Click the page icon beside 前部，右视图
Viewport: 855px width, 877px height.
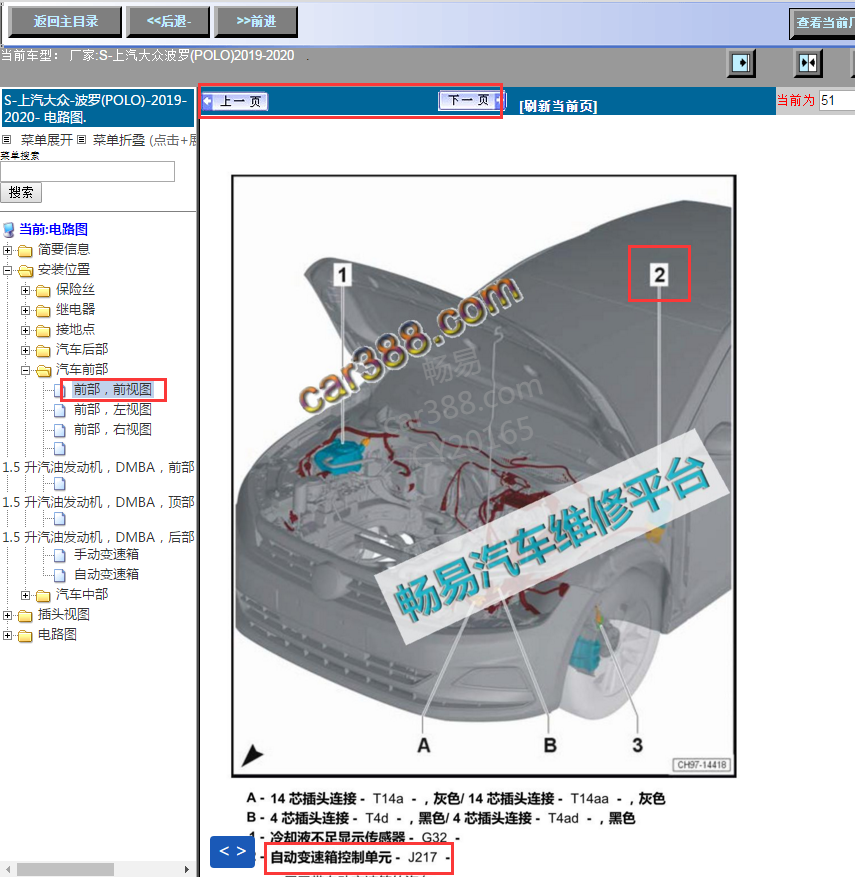(x=60, y=431)
